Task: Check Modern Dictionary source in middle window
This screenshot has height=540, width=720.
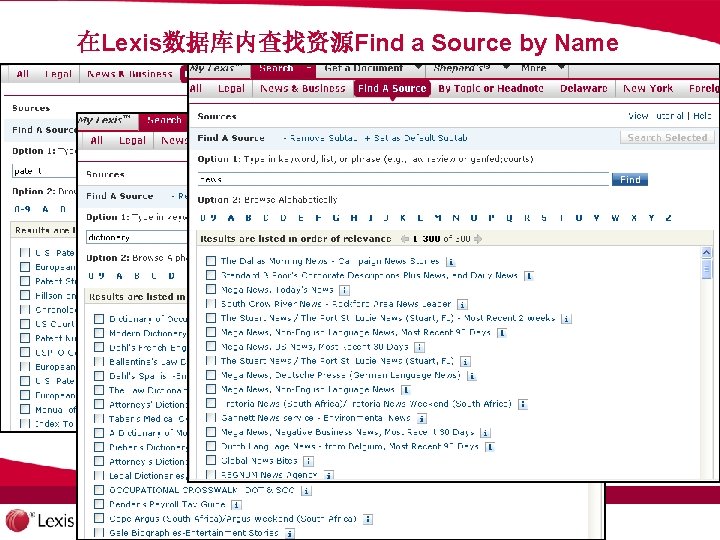Action: pos(99,333)
